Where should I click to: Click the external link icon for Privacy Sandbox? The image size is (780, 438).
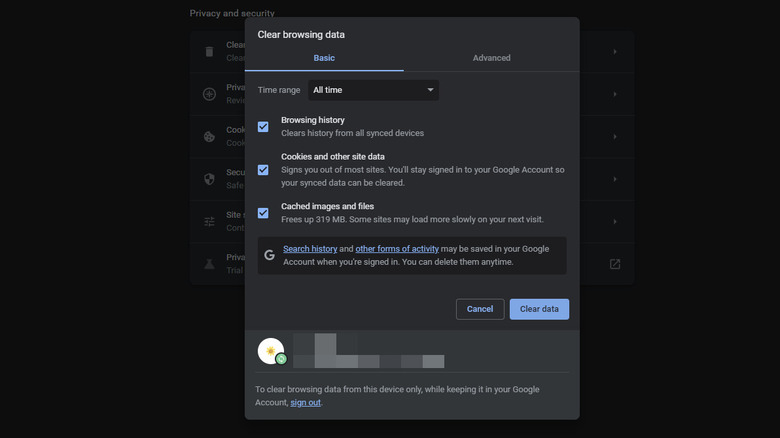[x=615, y=264]
